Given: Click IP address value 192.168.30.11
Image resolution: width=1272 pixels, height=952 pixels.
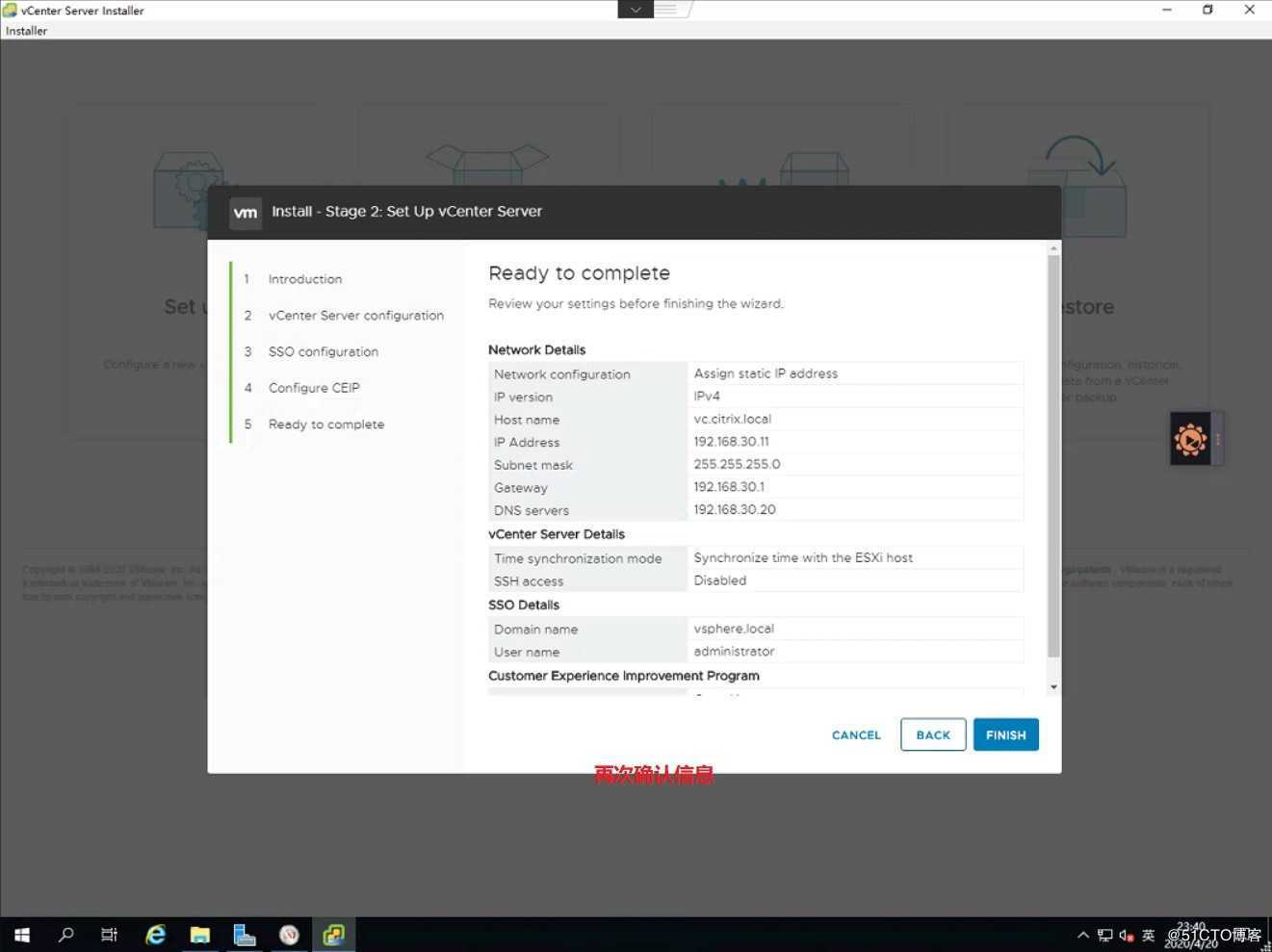Looking at the screenshot, I should (x=731, y=442).
